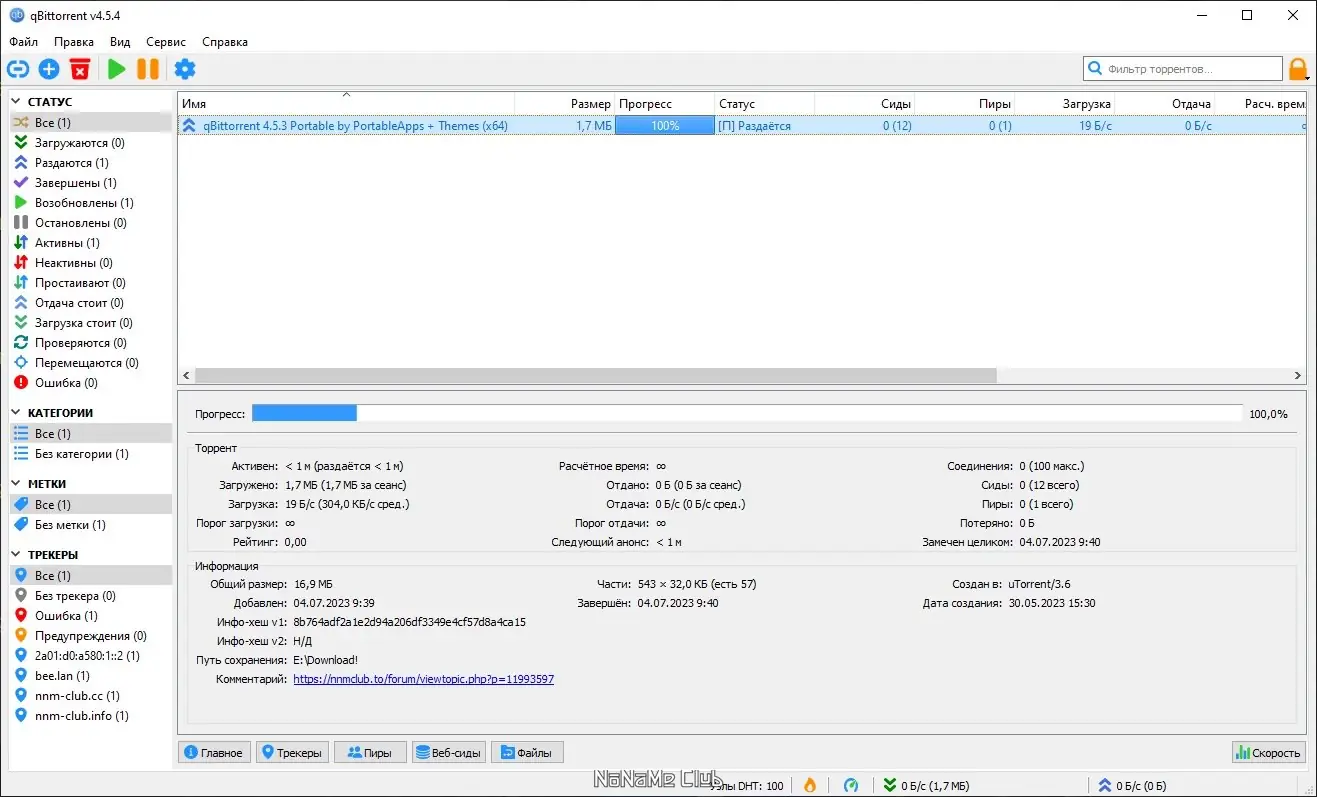Sort torrents by the Размер column

[565, 104]
